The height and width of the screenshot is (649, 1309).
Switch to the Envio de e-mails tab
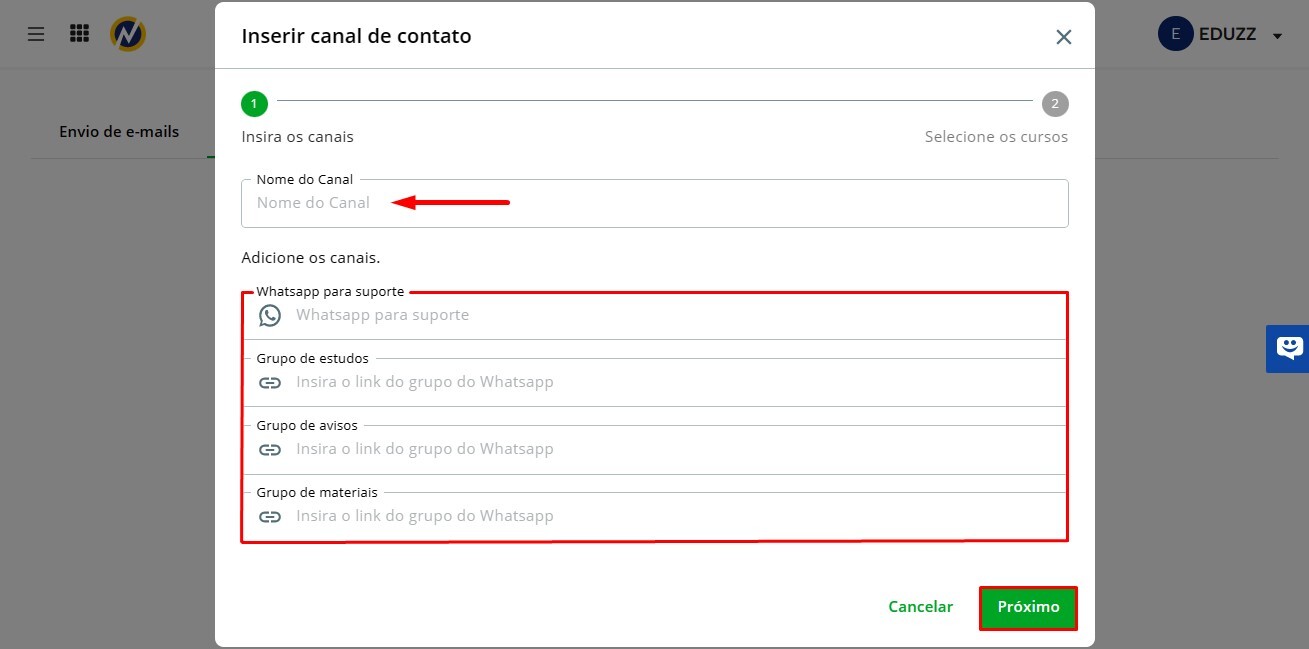(119, 131)
